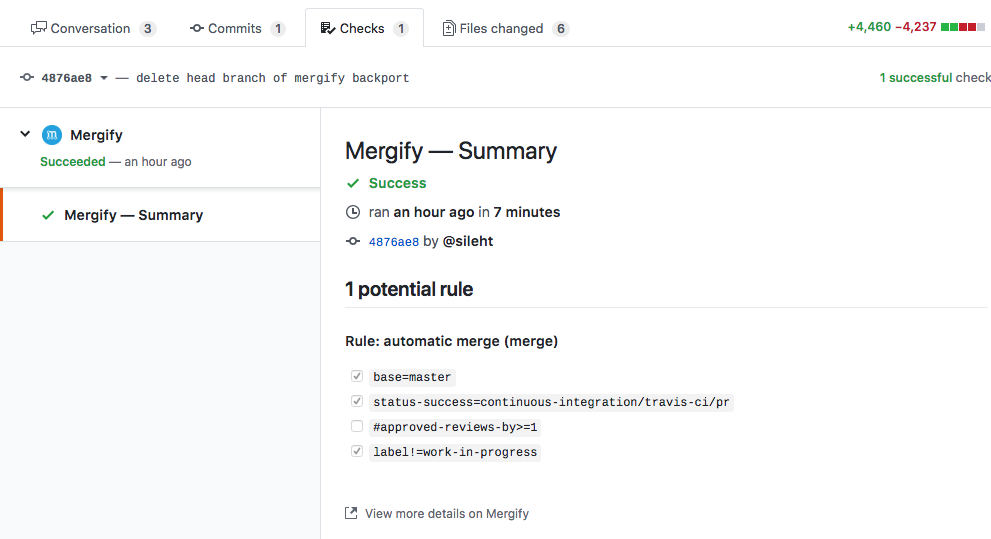Open the @sileht user profile link

pyautogui.click(x=468, y=241)
